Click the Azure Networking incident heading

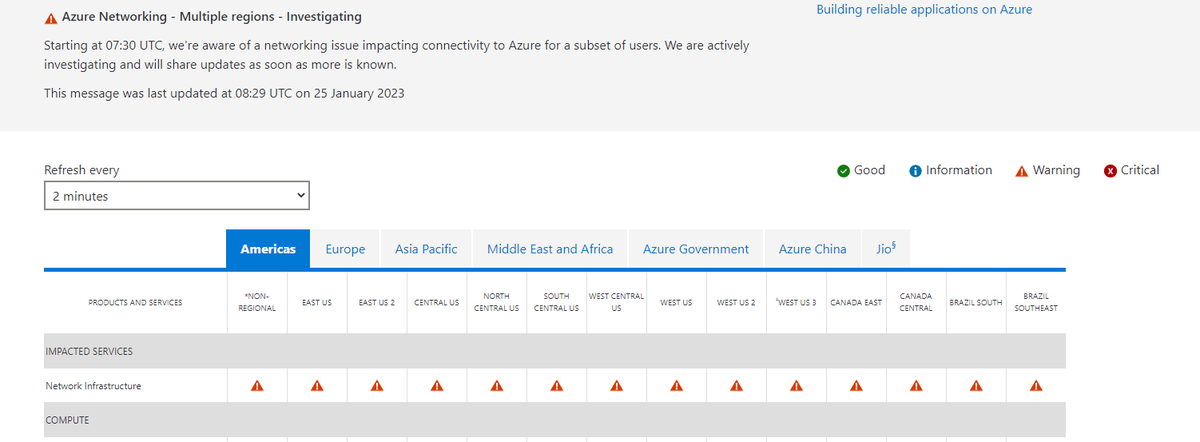coord(212,18)
